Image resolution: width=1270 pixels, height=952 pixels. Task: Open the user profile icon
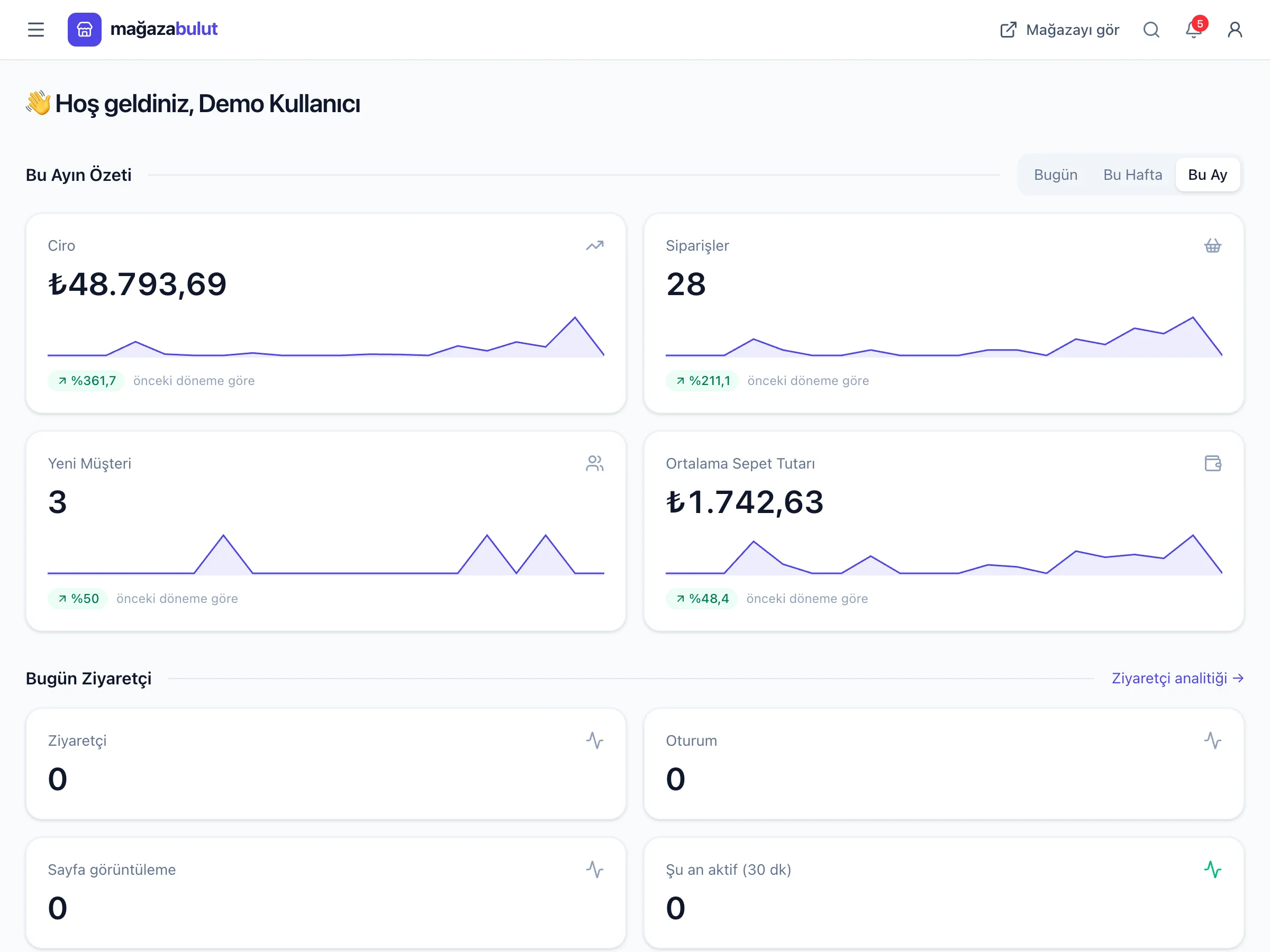click(x=1235, y=29)
